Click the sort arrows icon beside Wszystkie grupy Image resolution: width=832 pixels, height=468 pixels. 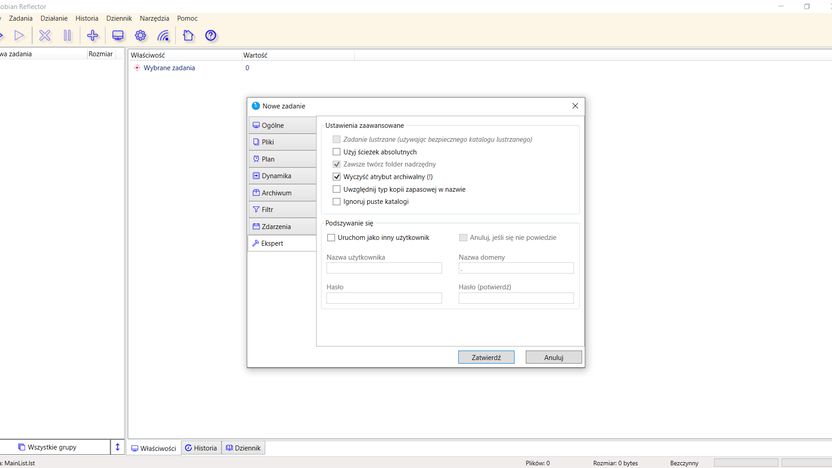click(x=117, y=447)
